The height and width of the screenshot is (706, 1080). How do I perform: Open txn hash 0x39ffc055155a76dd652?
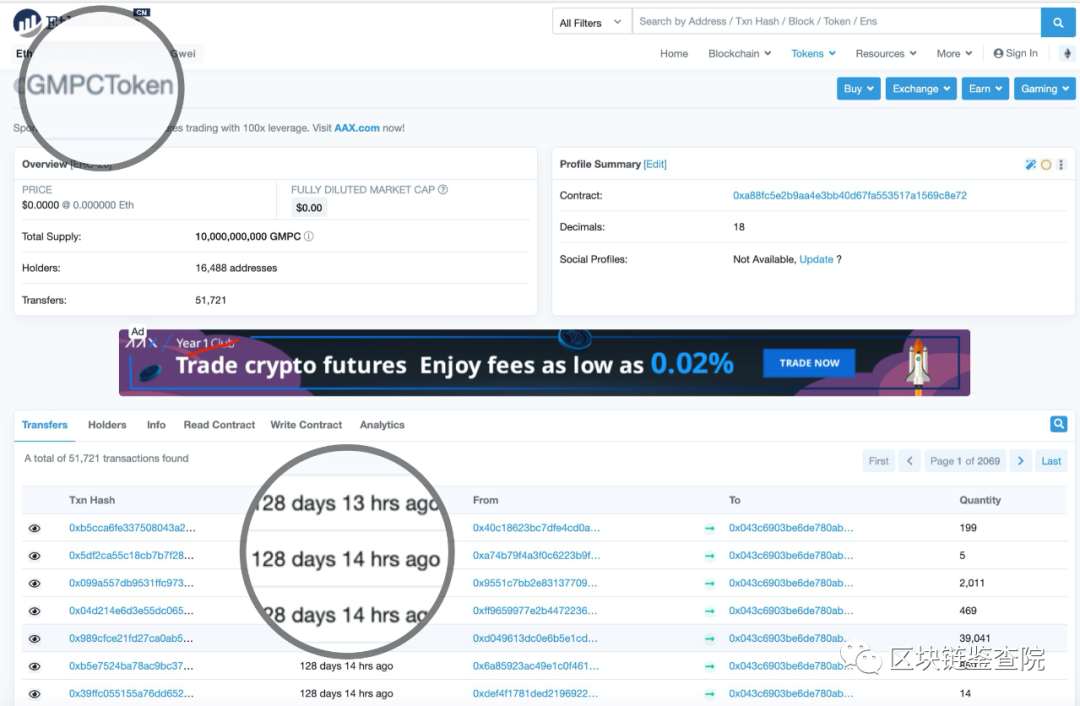[131, 694]
